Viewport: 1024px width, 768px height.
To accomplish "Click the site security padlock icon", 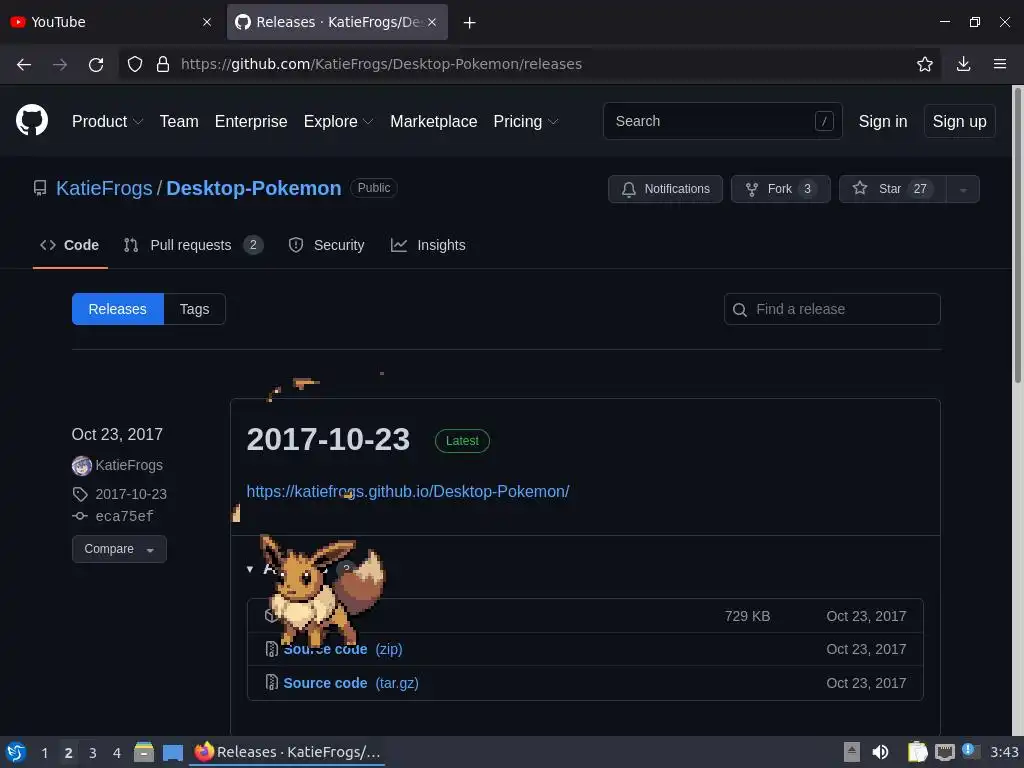I will pos(163,64).
